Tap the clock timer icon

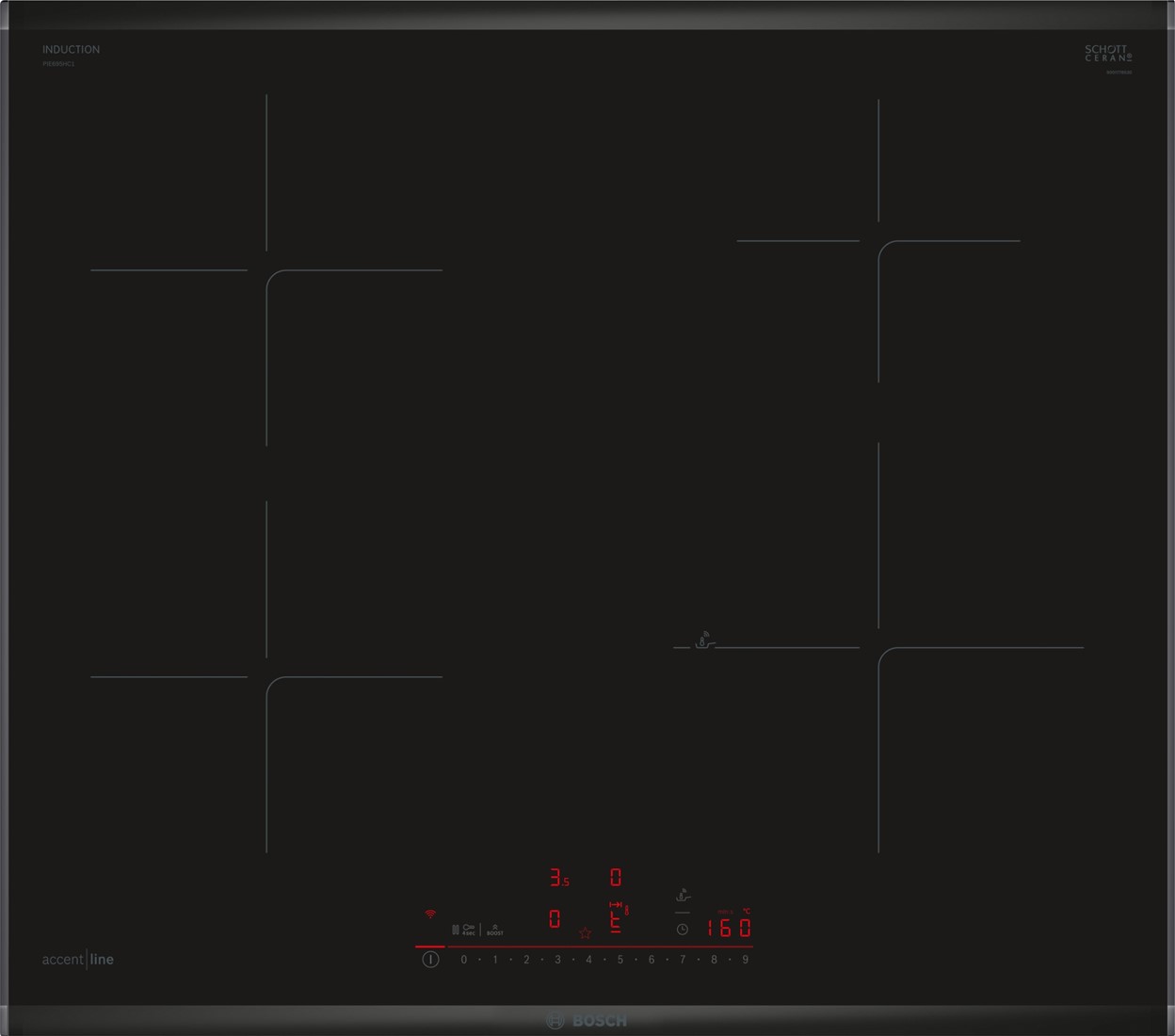tap(683, 930)
